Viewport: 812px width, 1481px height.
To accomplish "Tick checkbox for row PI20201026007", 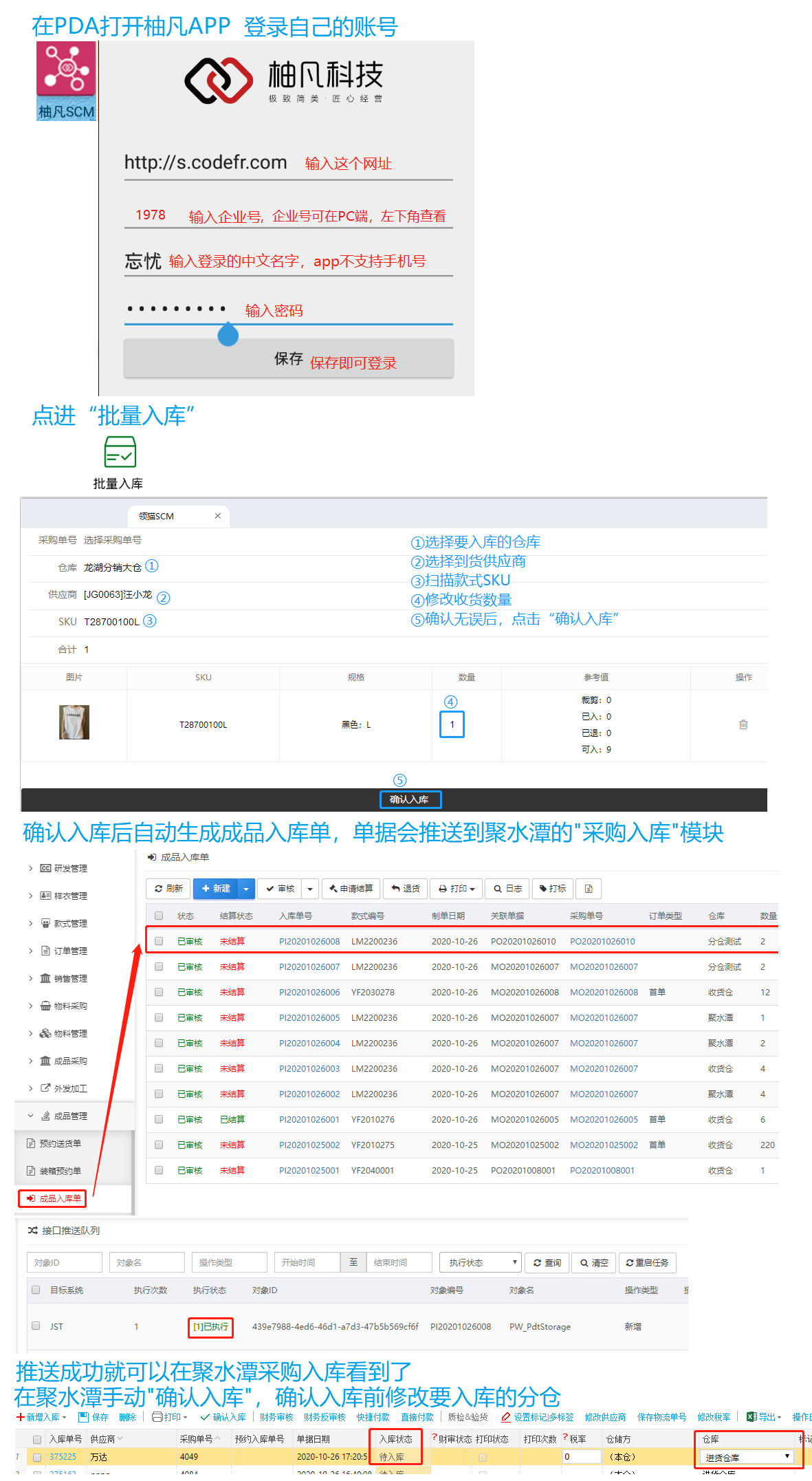I will [159, 966].
